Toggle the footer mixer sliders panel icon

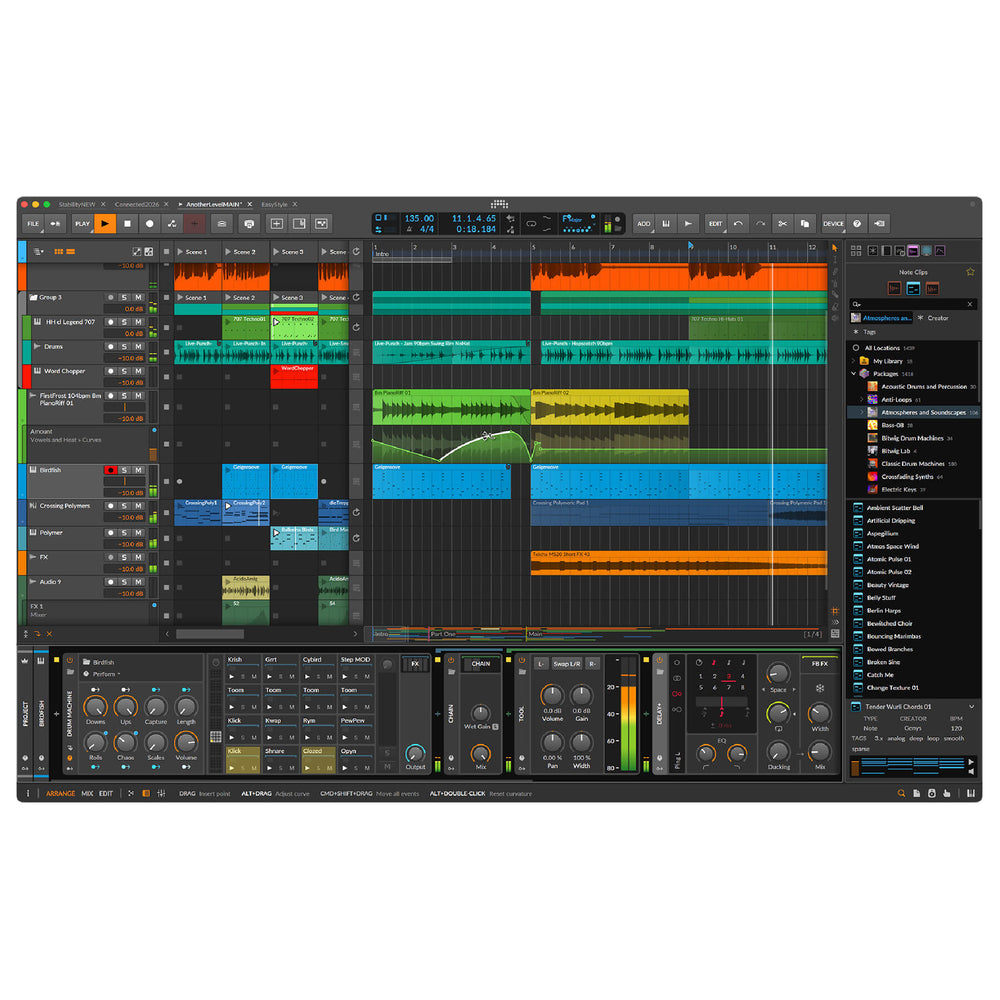pyautogui.click(x=161, y=794)
